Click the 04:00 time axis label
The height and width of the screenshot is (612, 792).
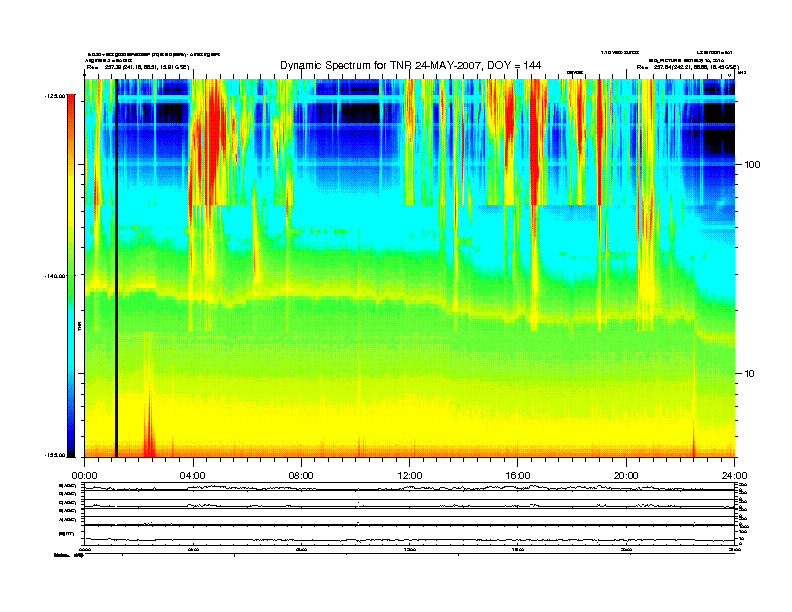[193, 476]
